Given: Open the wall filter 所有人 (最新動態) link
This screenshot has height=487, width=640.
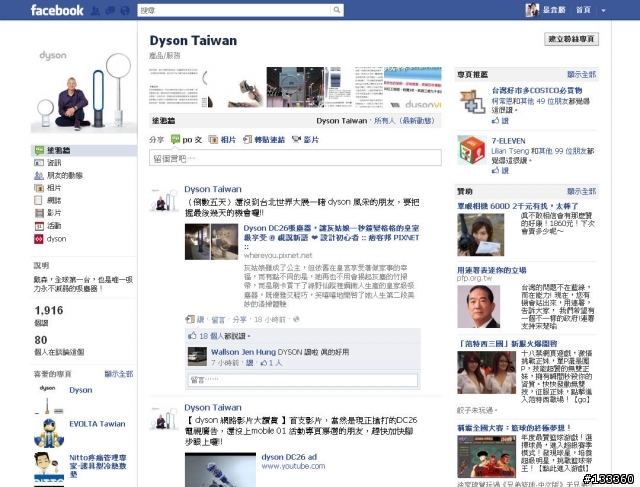Looking at the screenshot, I should [x=404, y=121].
